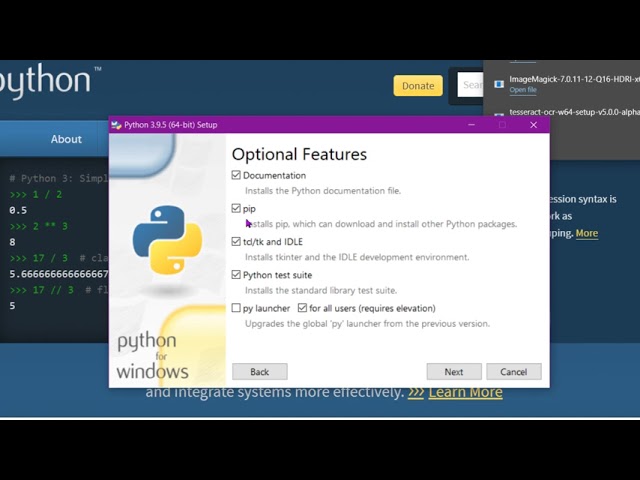Image resolution: width=640 pixels, height=480 pixels.
Task: Click the chevron arrows before Learn More
Action: coord(416,392)
